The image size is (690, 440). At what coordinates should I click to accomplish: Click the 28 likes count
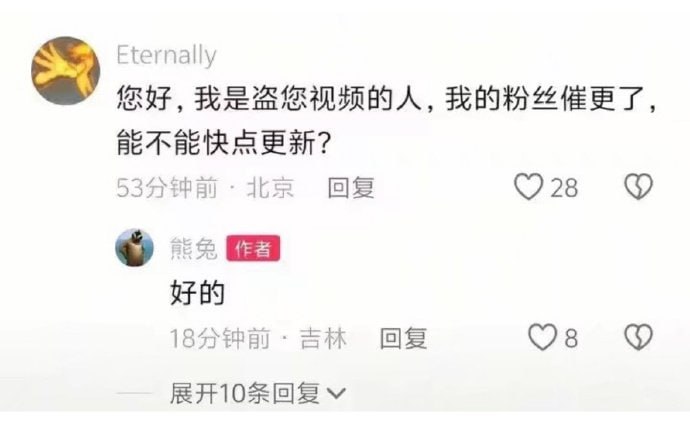click(x=564, y=188)
